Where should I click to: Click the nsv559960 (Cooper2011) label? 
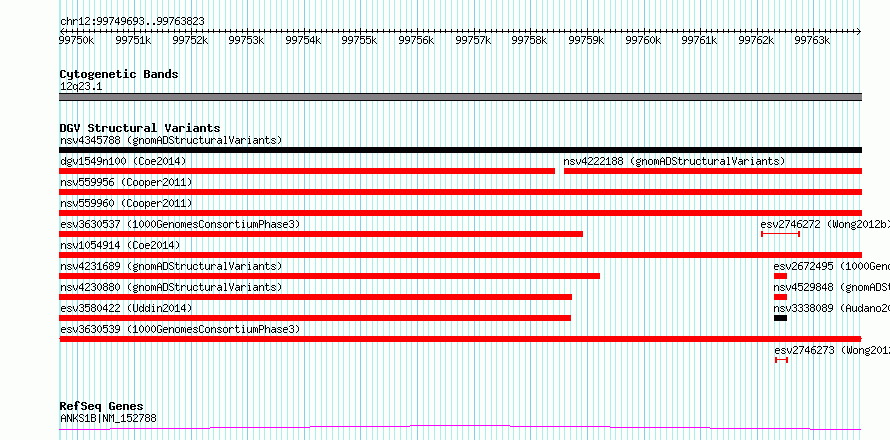(126, 203)
